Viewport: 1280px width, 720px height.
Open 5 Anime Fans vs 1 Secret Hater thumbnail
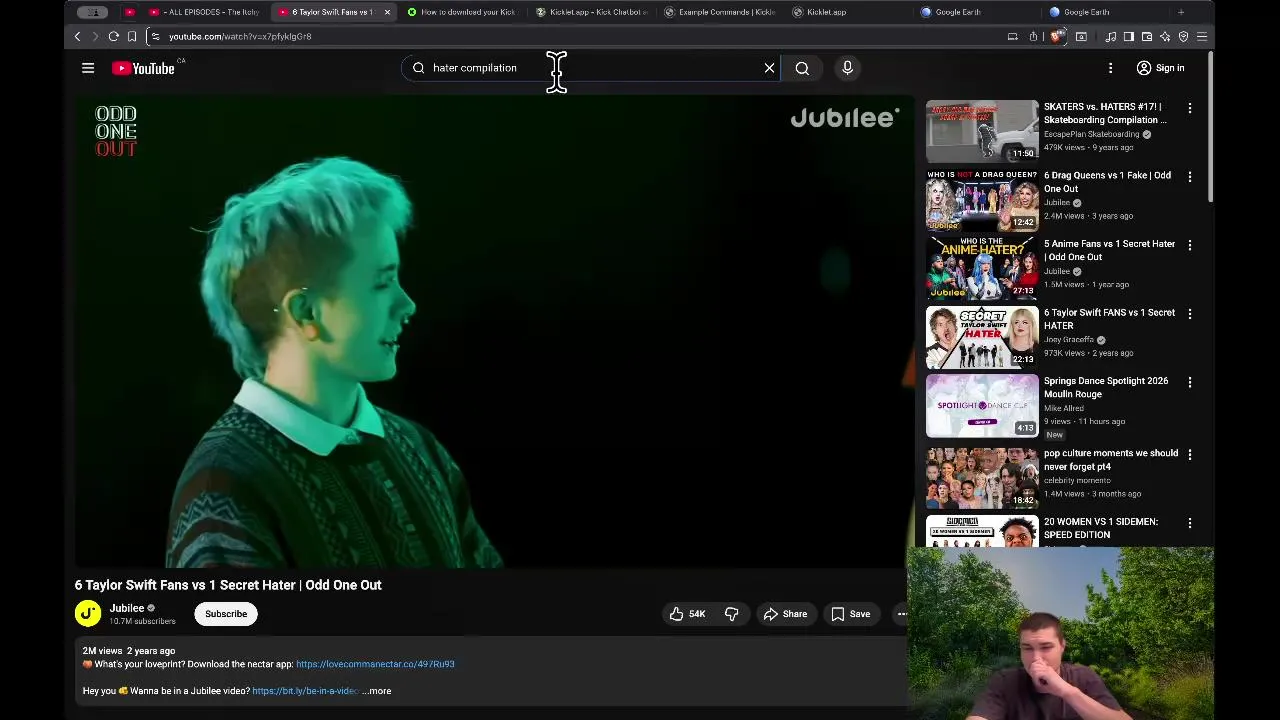click(x=982, y=268)
